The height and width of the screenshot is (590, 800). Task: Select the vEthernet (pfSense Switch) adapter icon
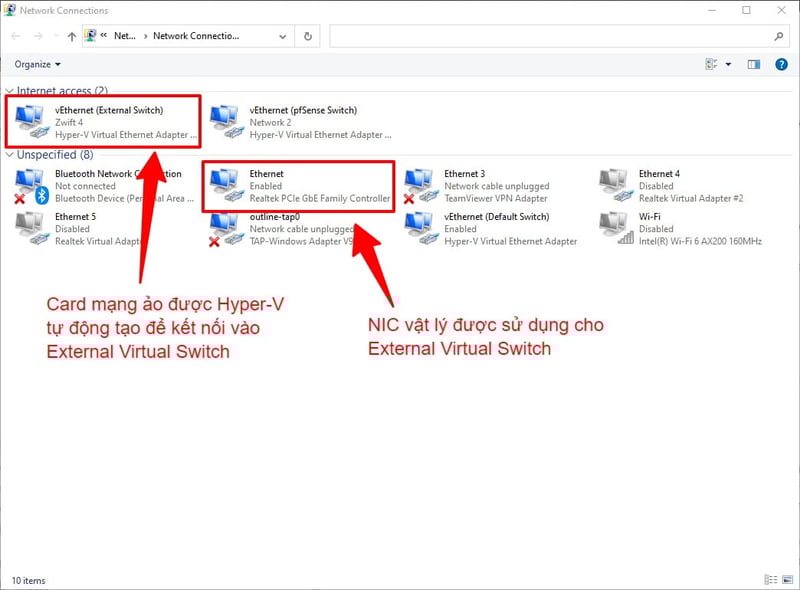[x=226, y=121]
